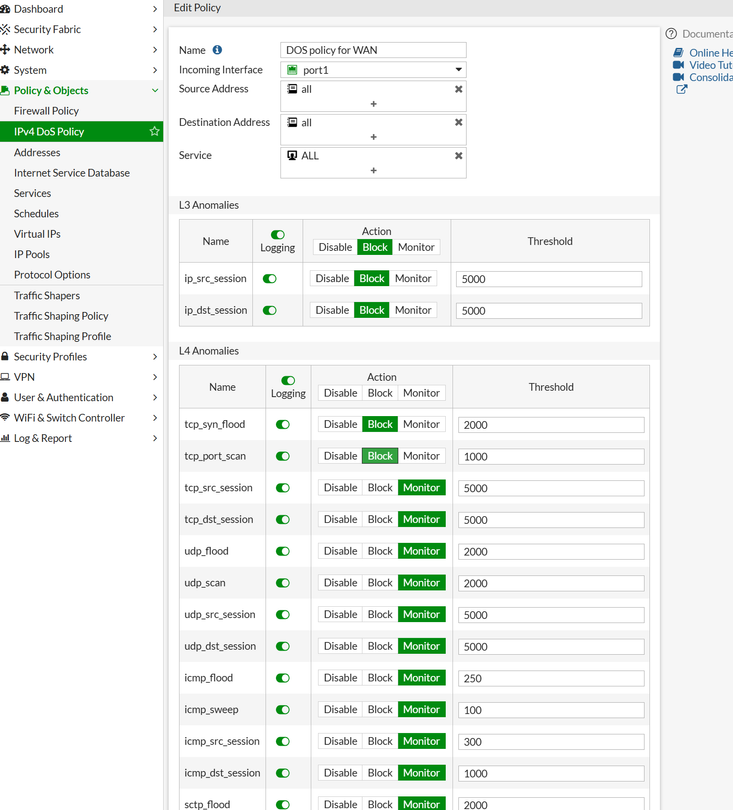Viewport: 733px width, 810px height.
Task: Click the policy Name text field
Action: click(373, 50)
